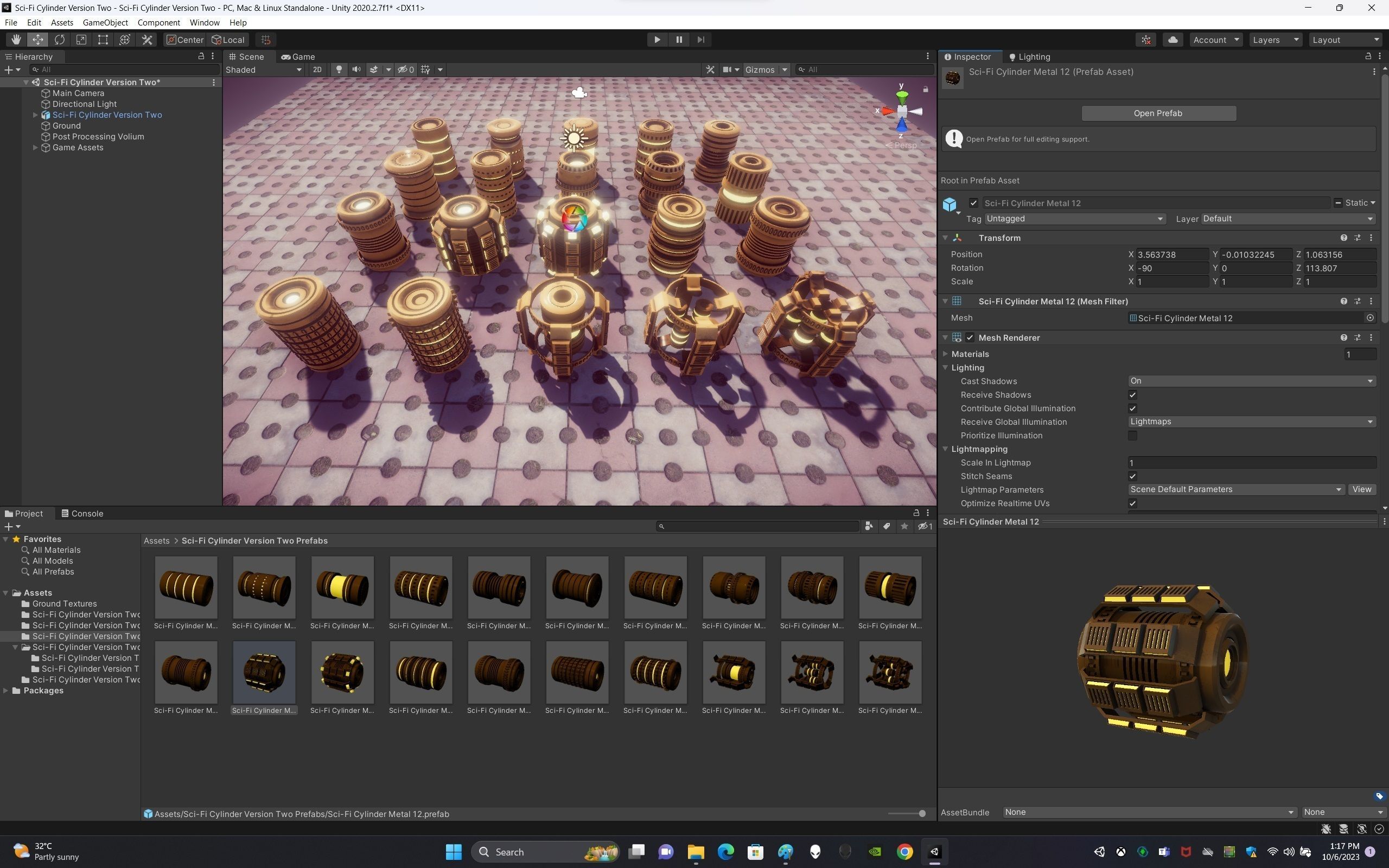Open the GameObject menu
Image resolution: width=1389 pixels, height=868 pixels.
pyautogui.click(x=105, y=22)
